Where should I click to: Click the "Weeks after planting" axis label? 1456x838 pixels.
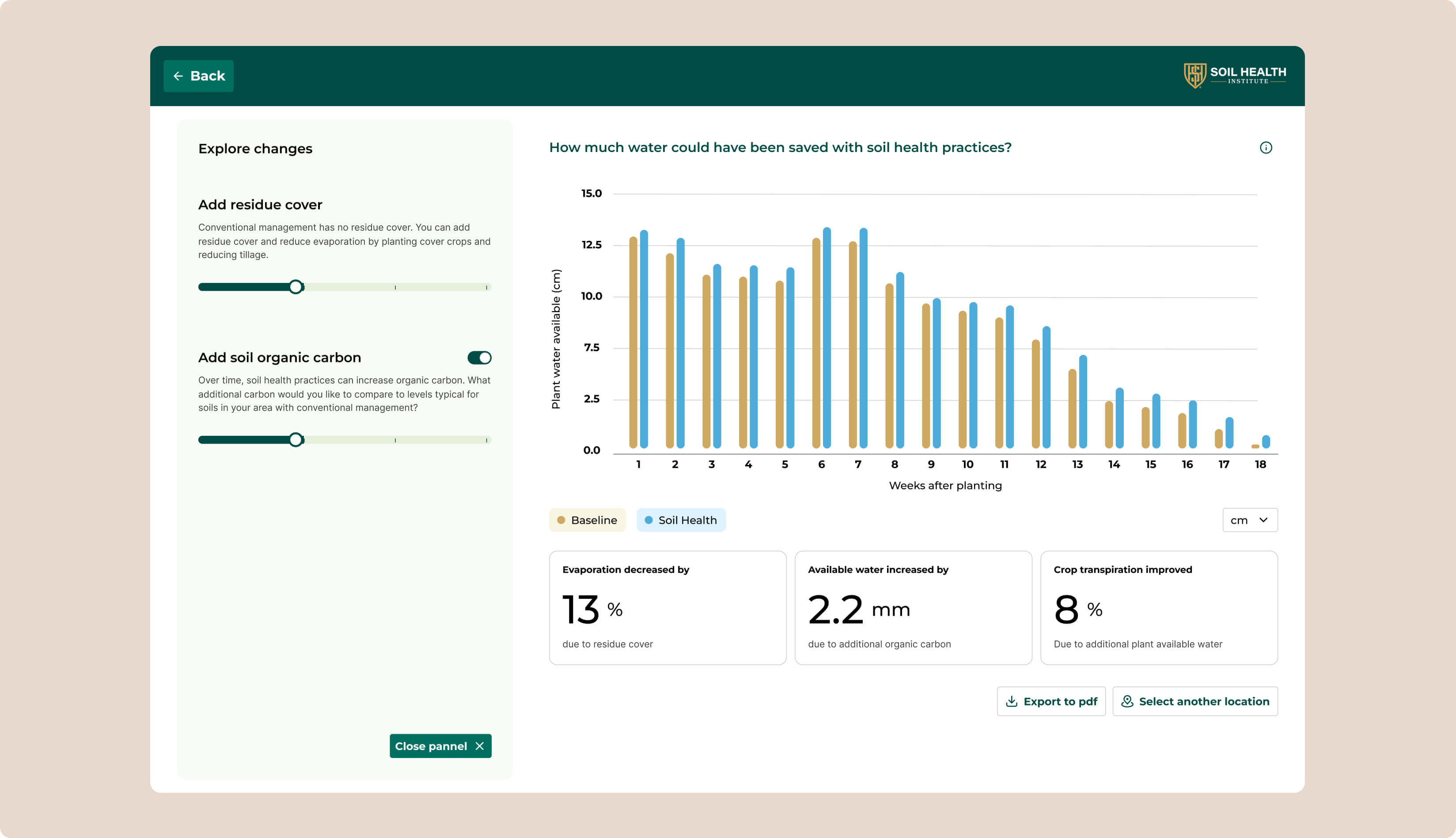coord(945,486)
